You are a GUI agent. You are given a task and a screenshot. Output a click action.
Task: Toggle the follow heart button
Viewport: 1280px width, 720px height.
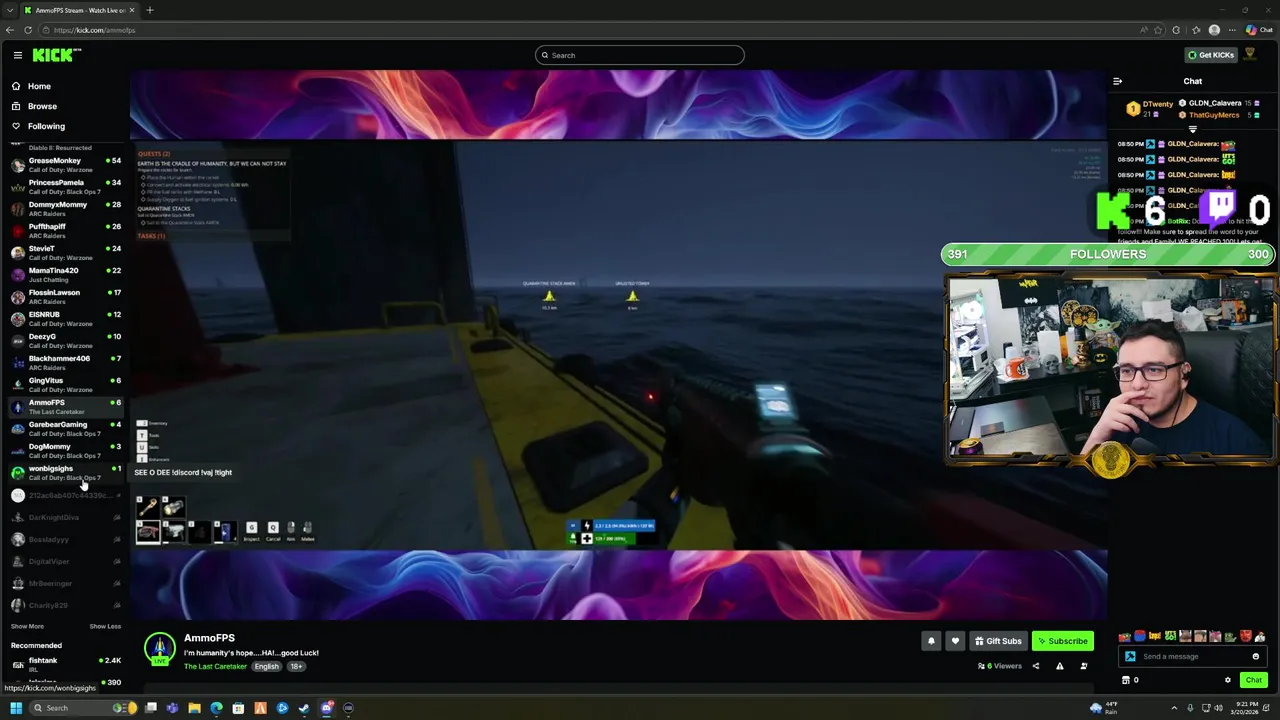point(955,641)
